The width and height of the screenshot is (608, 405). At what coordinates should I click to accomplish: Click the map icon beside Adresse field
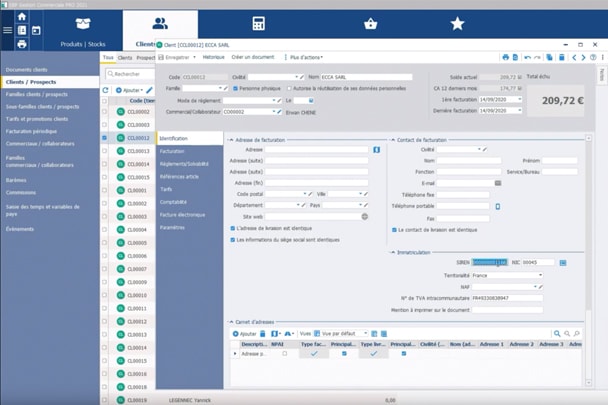point(377,149)
